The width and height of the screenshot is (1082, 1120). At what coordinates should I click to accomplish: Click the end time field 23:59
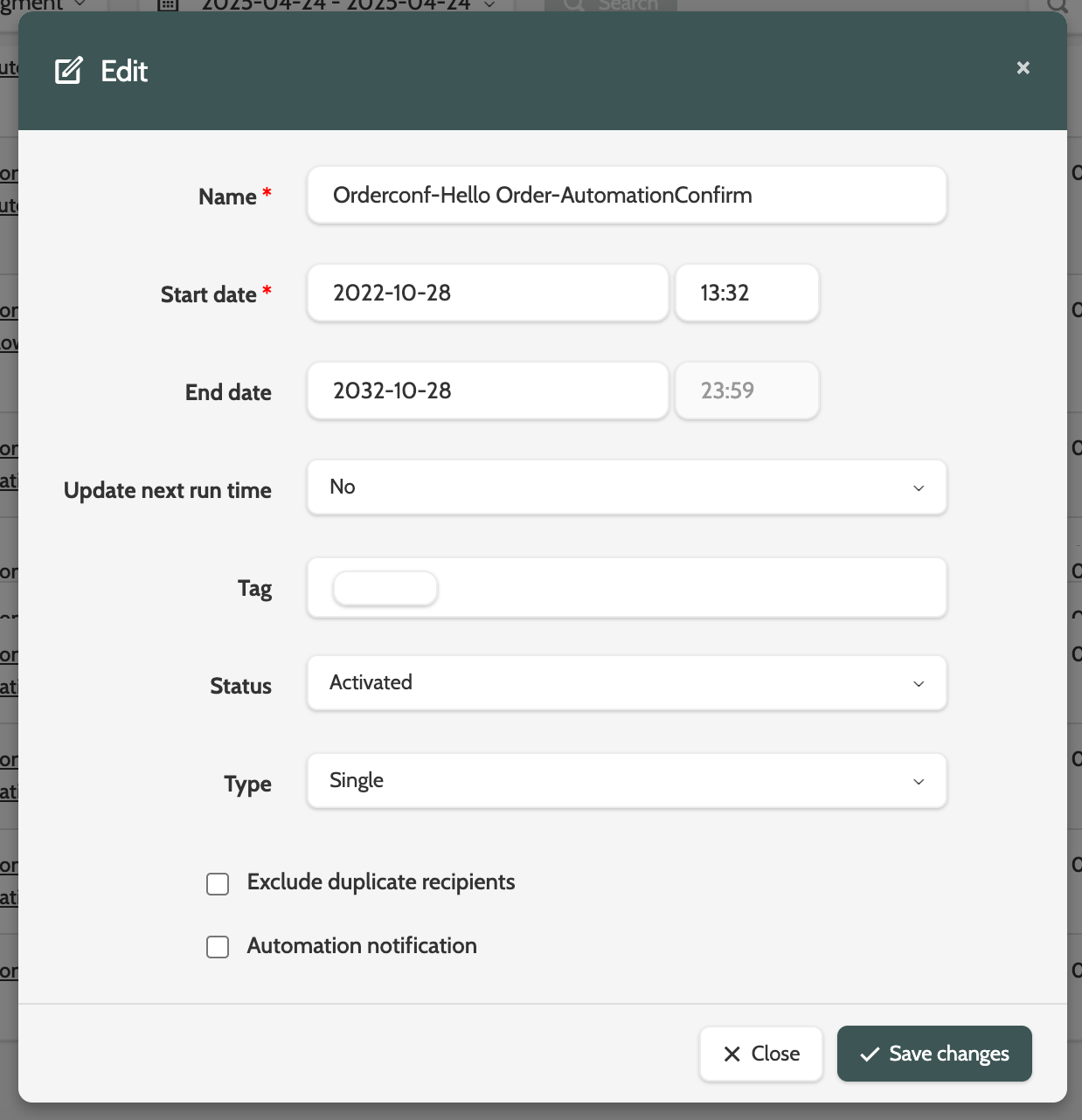(x=746, y=391)
